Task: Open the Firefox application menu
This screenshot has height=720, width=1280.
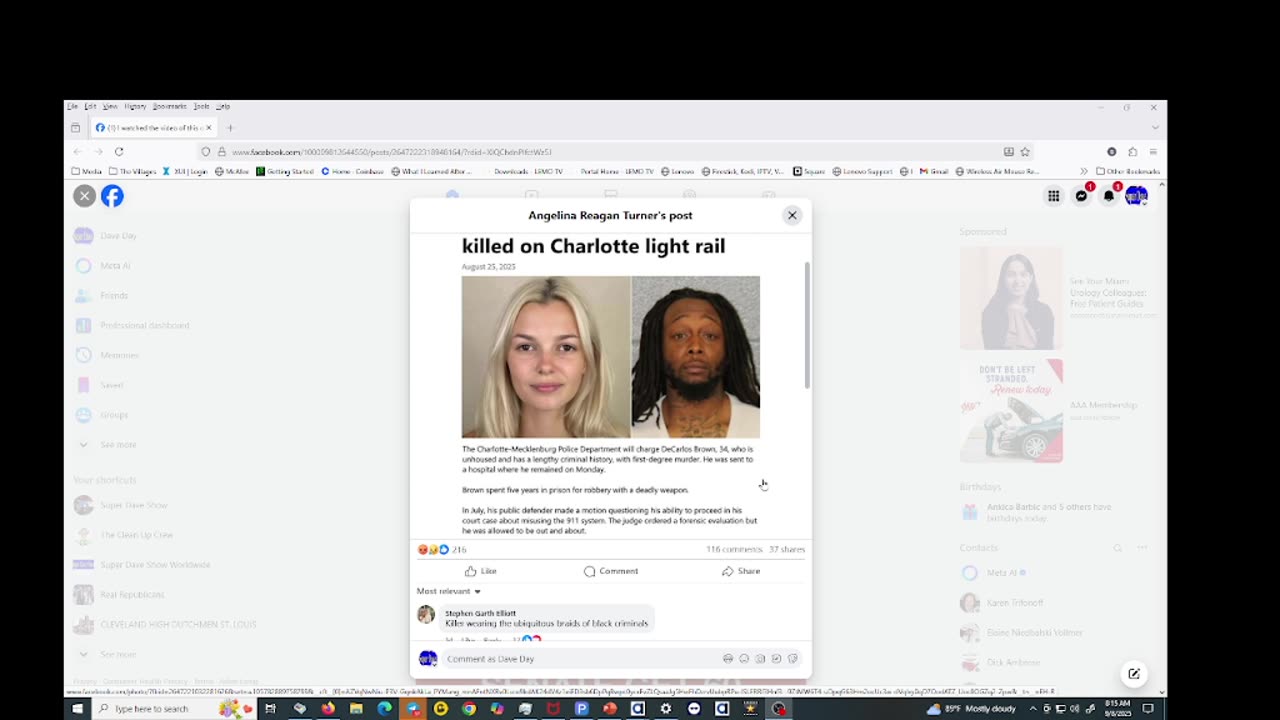Action: pyautogui.click(x=1153, y=152)
